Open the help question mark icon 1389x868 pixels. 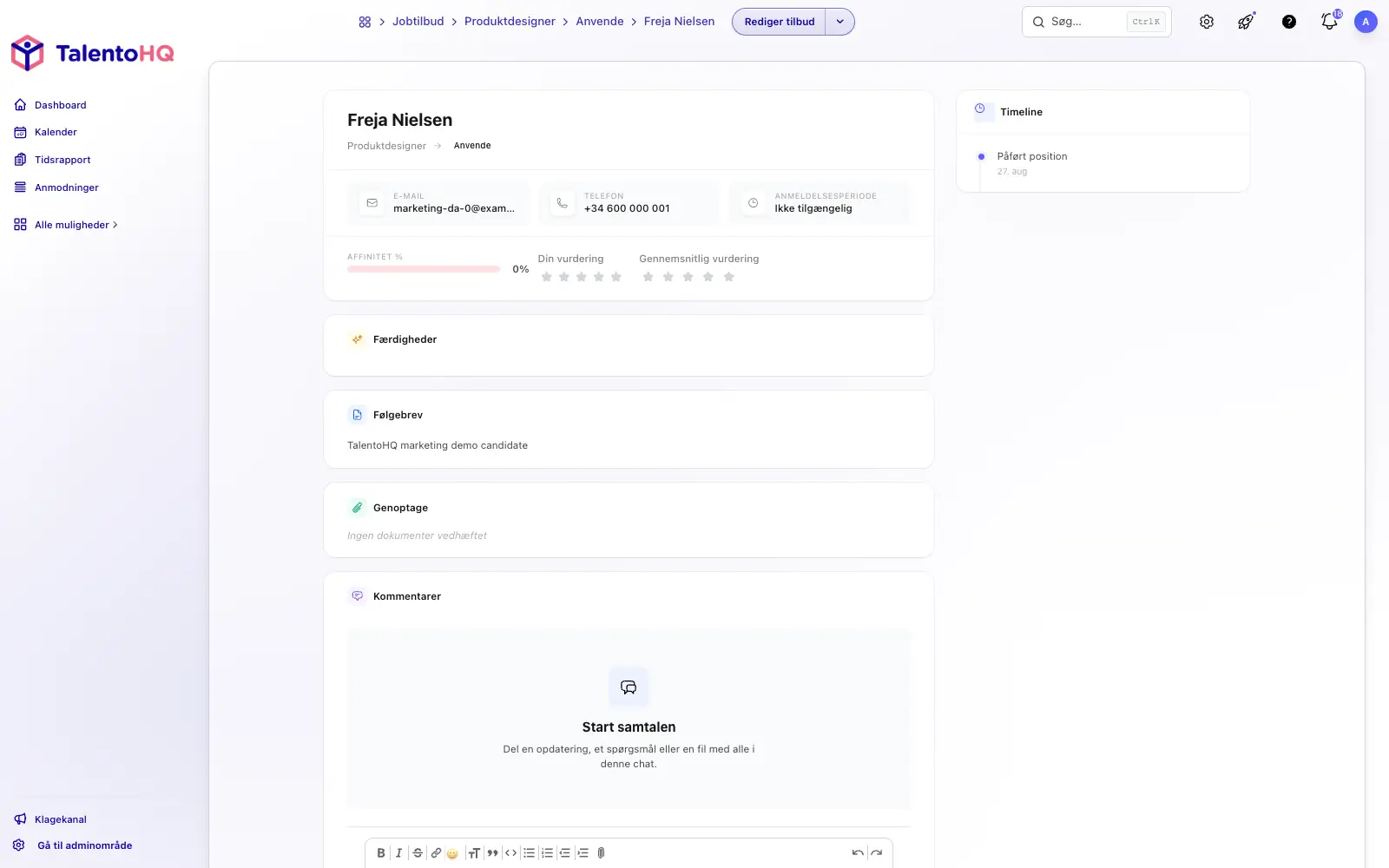coord(1289,22)
